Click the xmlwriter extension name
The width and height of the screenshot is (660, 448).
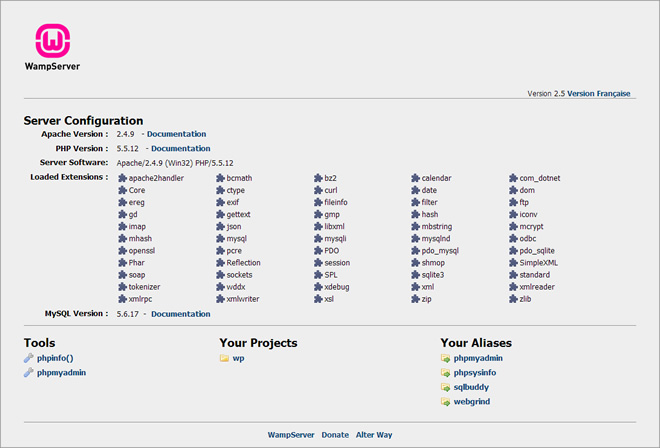coord(243,299)
